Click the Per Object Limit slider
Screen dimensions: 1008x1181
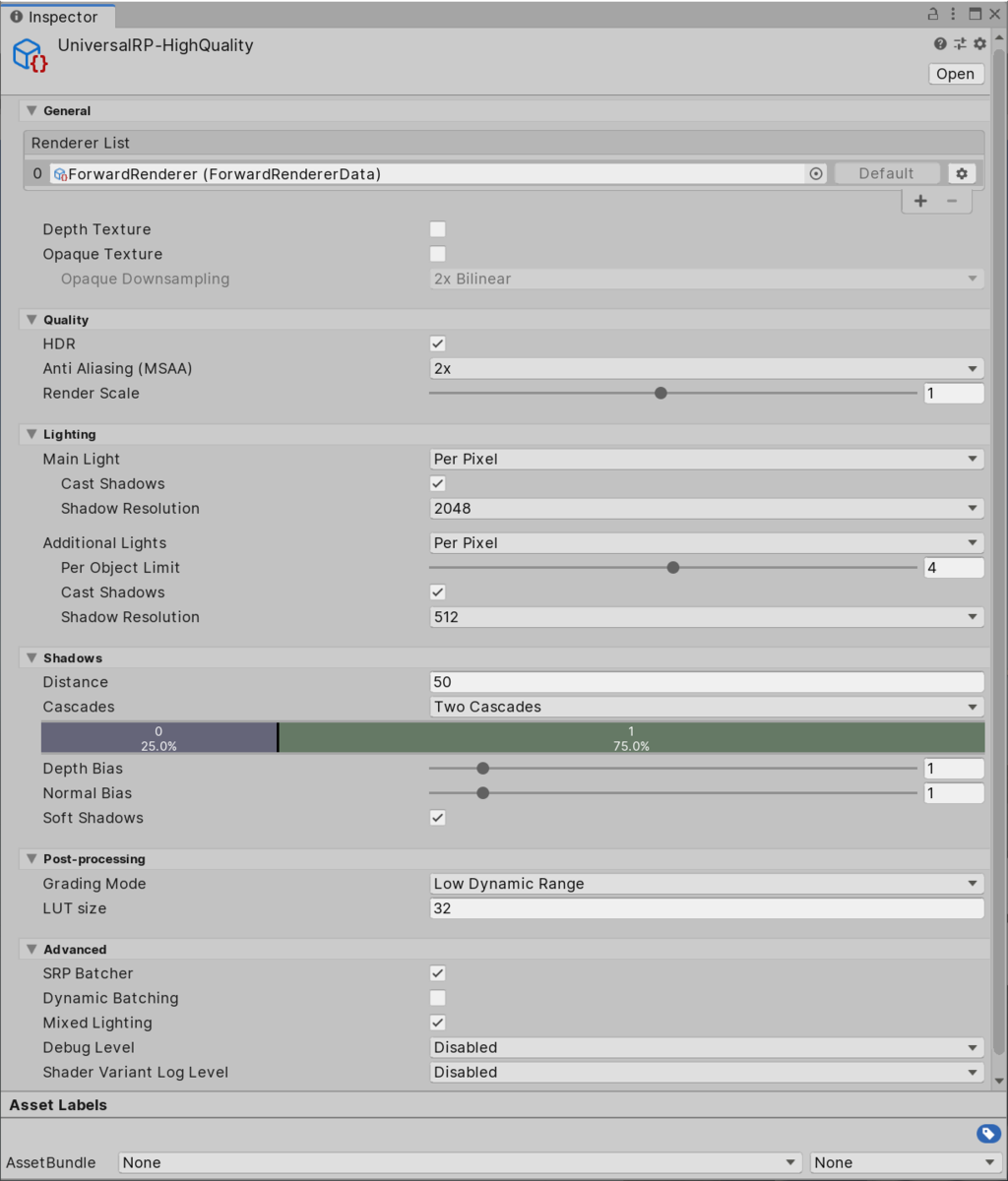pos(673,567)
